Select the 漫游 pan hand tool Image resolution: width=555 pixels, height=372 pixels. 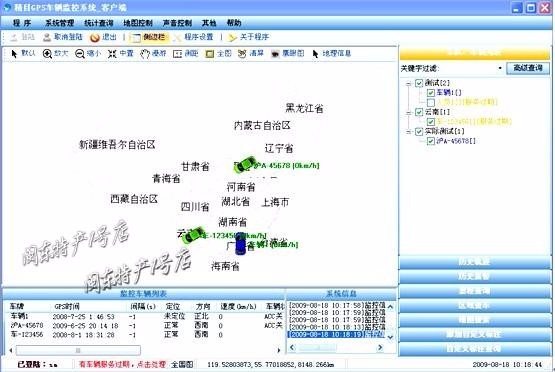tap(153, 54)
